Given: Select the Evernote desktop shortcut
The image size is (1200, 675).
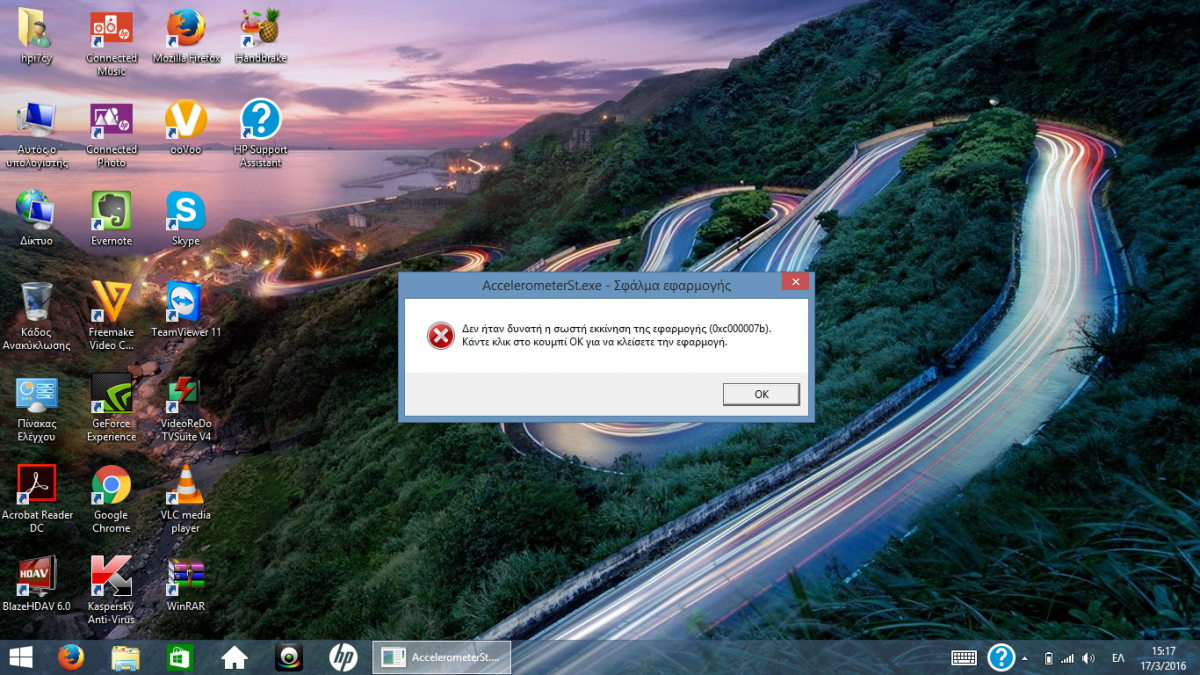Looking at the screenshot, I should 111,218.
